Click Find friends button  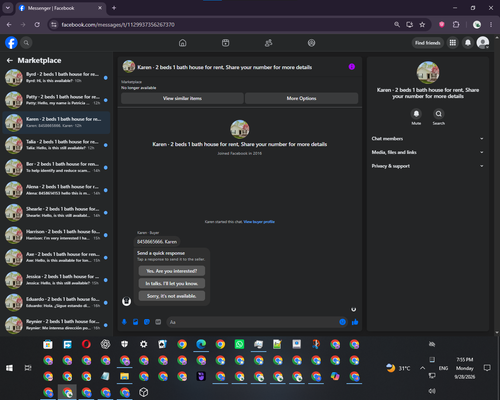(x=428, y=43)
